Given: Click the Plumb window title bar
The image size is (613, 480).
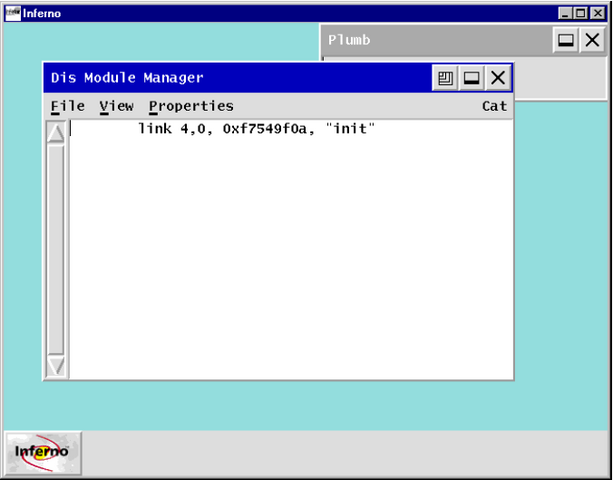Looking at the screenshot, I should tap(436, 40).
